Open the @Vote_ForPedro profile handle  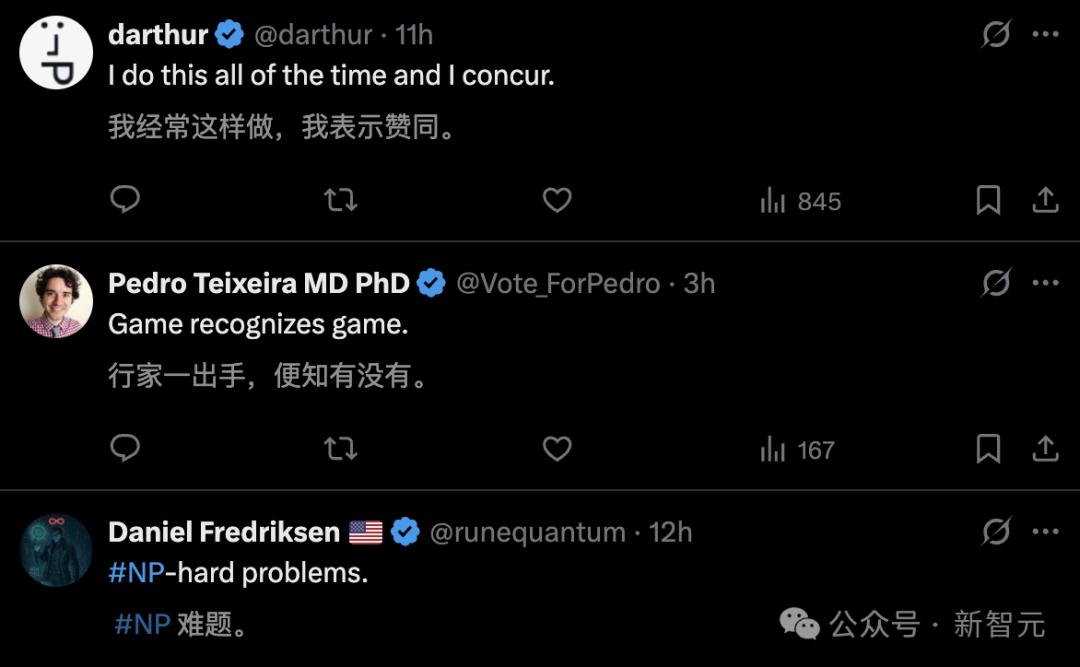[558, 284]
